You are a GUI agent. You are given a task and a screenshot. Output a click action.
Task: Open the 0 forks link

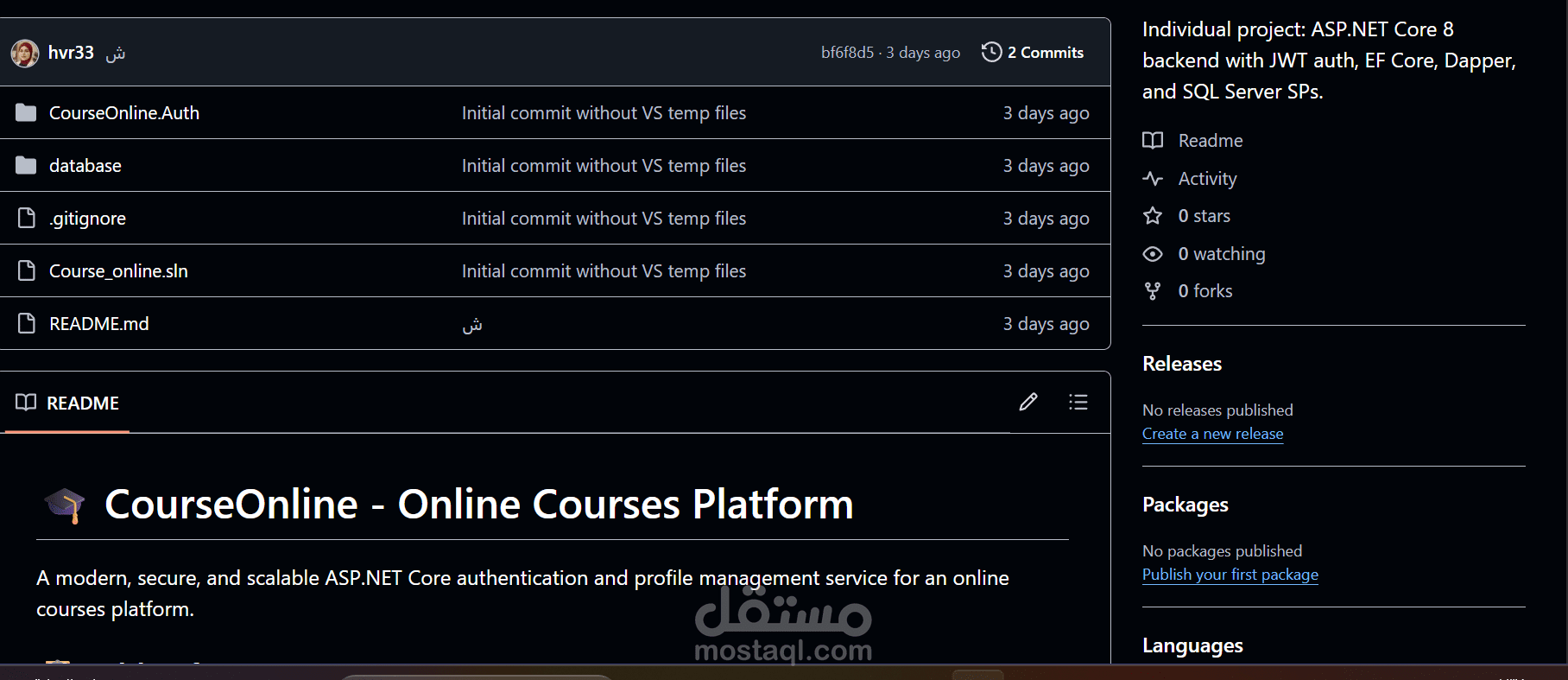[1205, 291]
